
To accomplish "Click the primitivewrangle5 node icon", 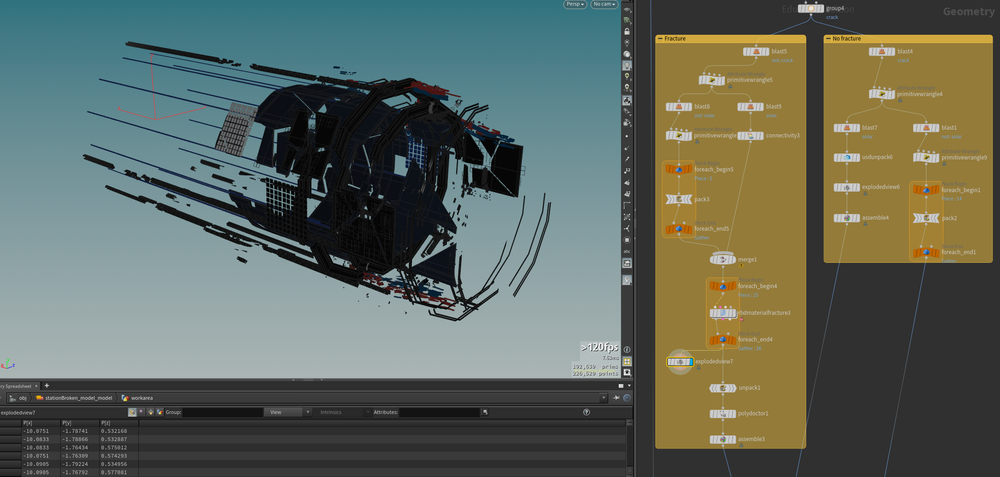I will coord(712,80).
